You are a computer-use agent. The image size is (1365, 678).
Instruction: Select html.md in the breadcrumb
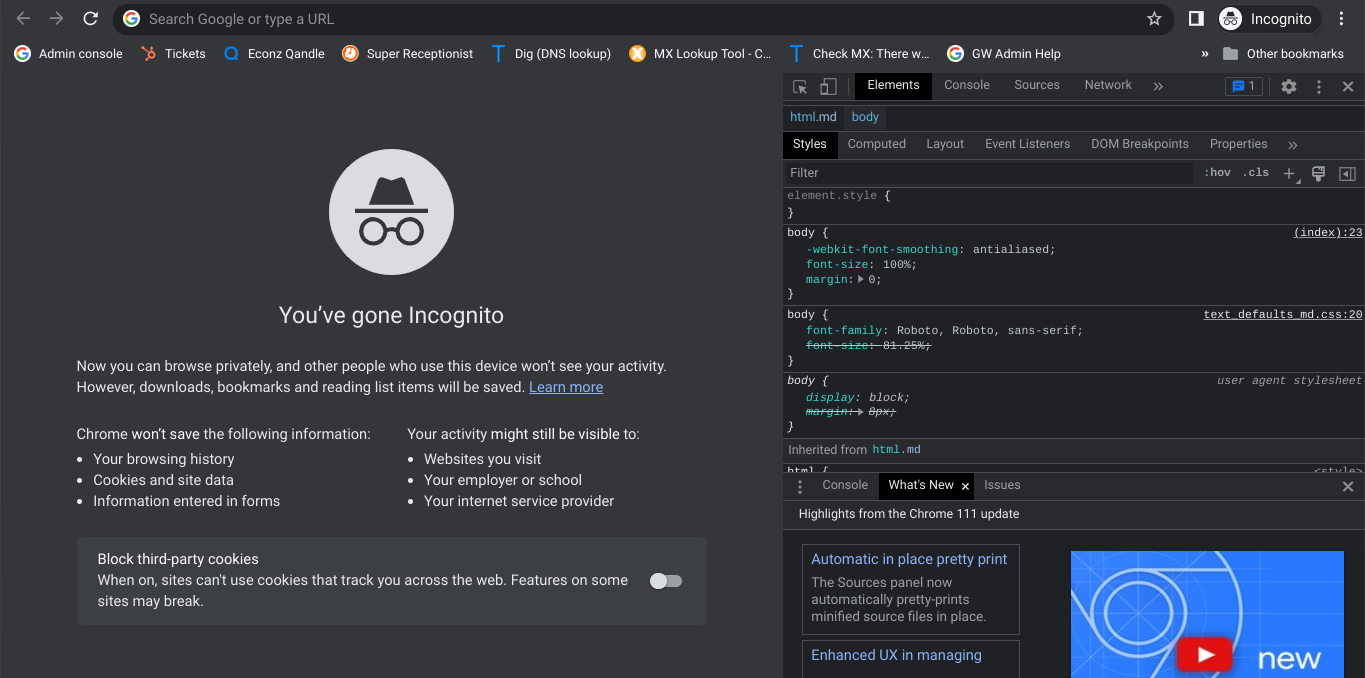(813, 117)
